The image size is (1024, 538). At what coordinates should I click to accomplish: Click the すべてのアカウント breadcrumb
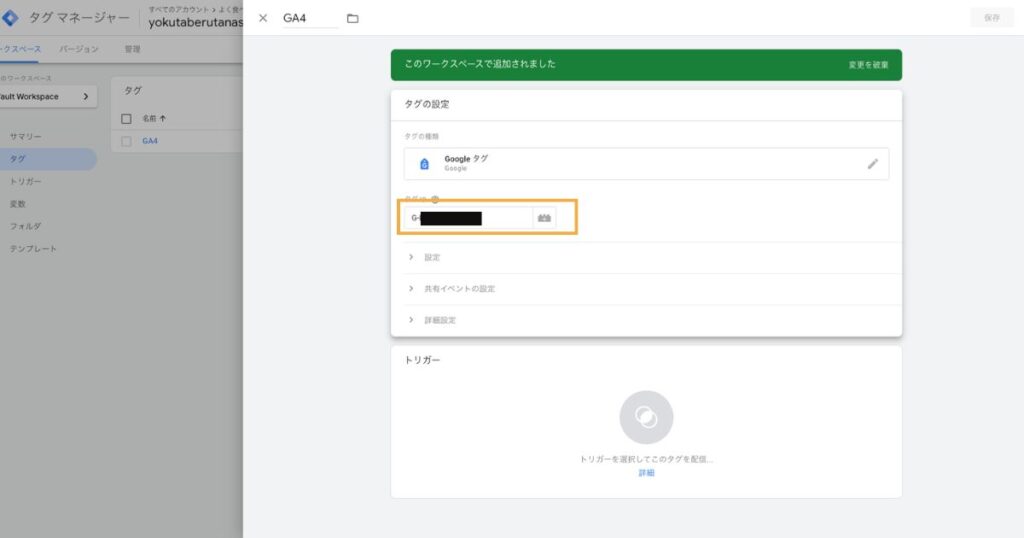point(178,9)
